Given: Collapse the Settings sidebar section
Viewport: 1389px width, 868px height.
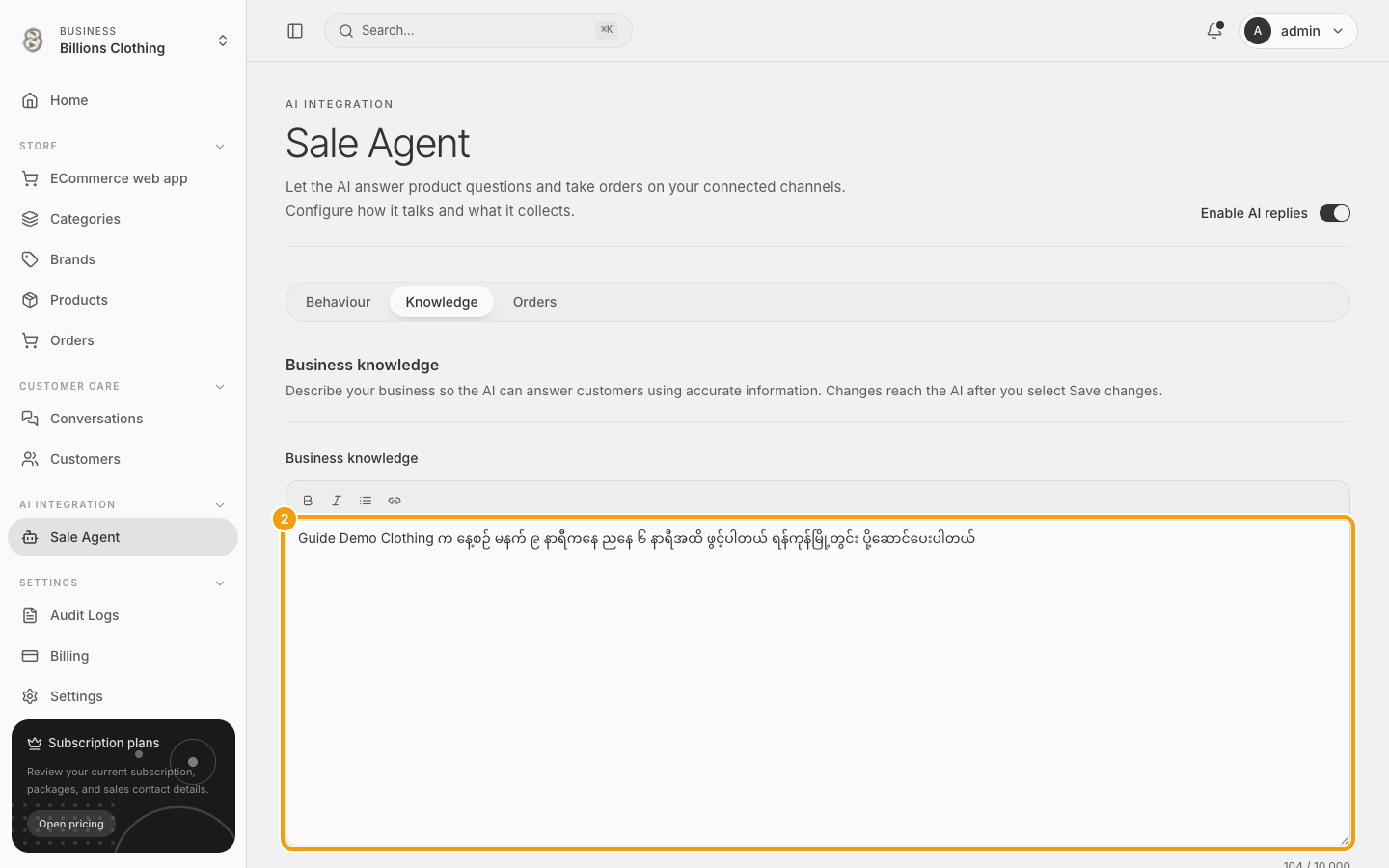Looking at the screenshot, I should tap(220, 583).
